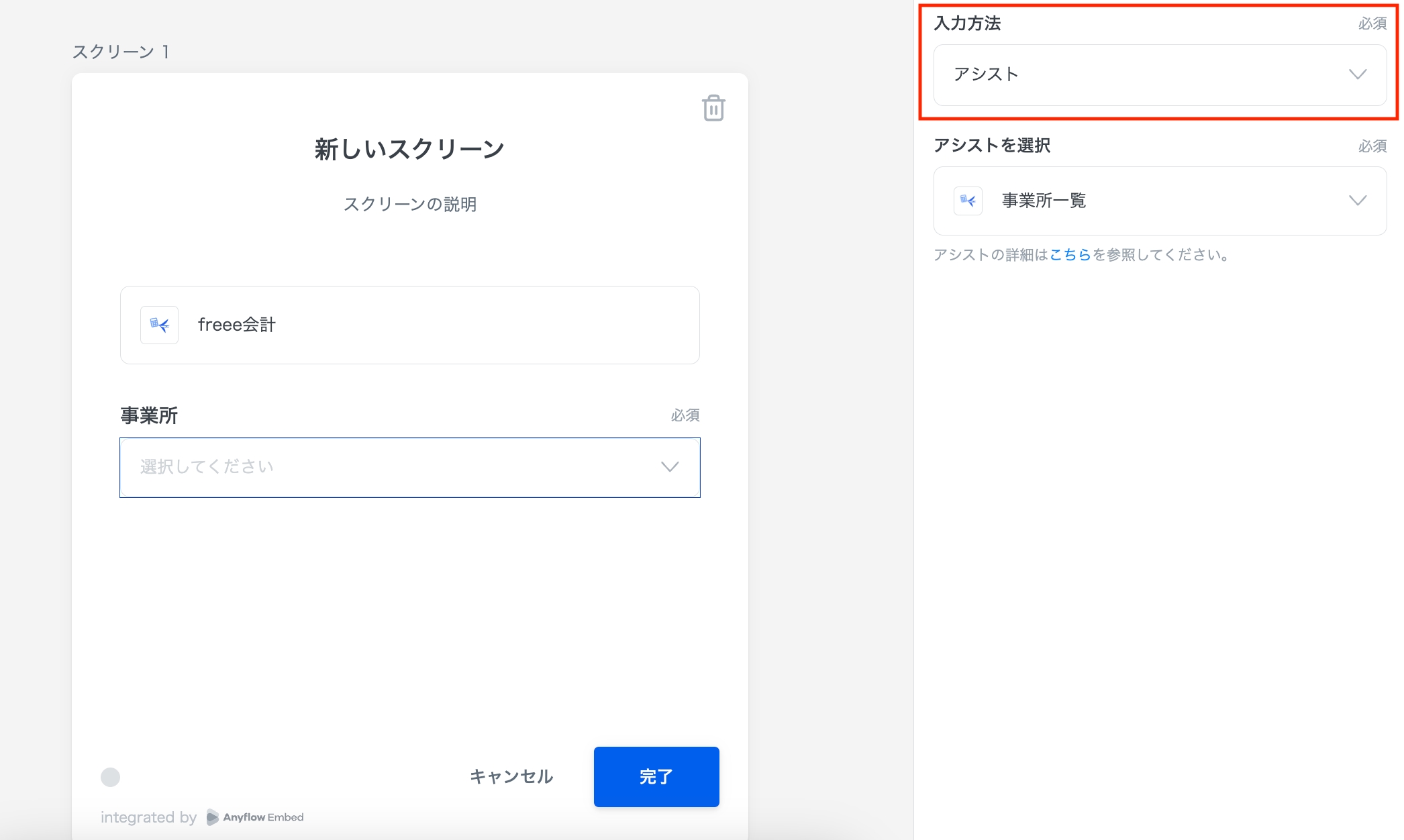Screen dimensions: 1404x840
Task: Click the キャンセル button
Action: coord(511,777)
